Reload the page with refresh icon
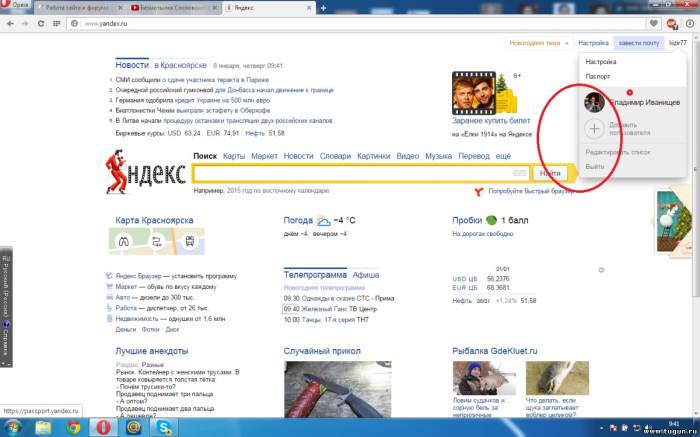Viewport: 700px width, 437px height. click(x=41, y=24)
